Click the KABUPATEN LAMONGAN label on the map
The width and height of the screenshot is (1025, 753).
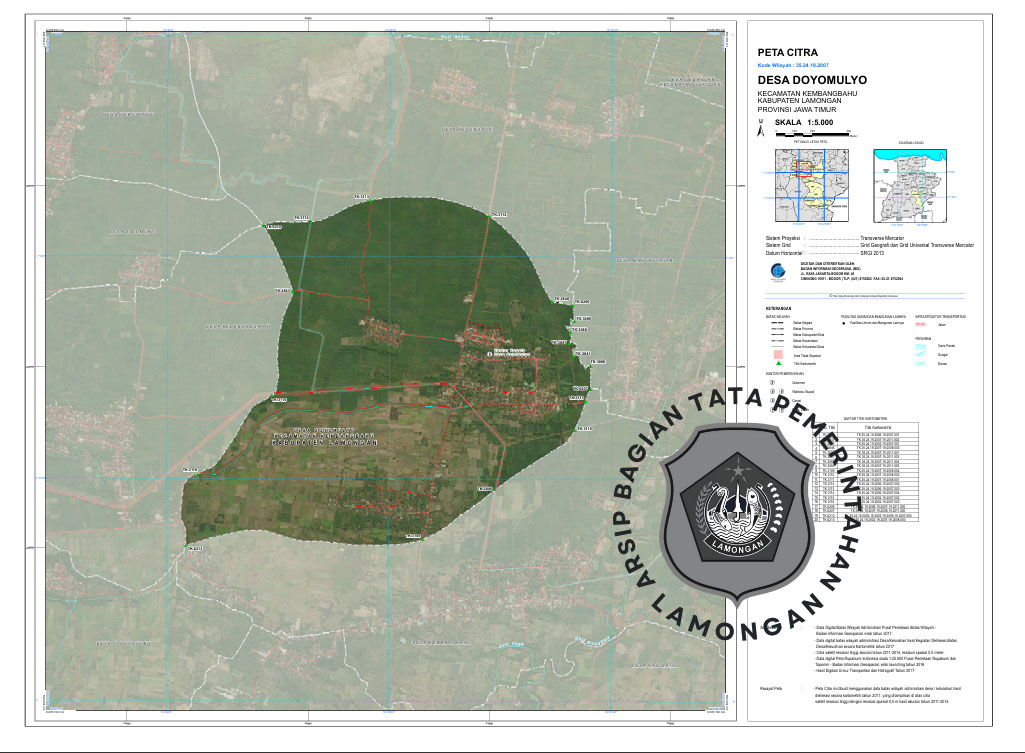327,443
